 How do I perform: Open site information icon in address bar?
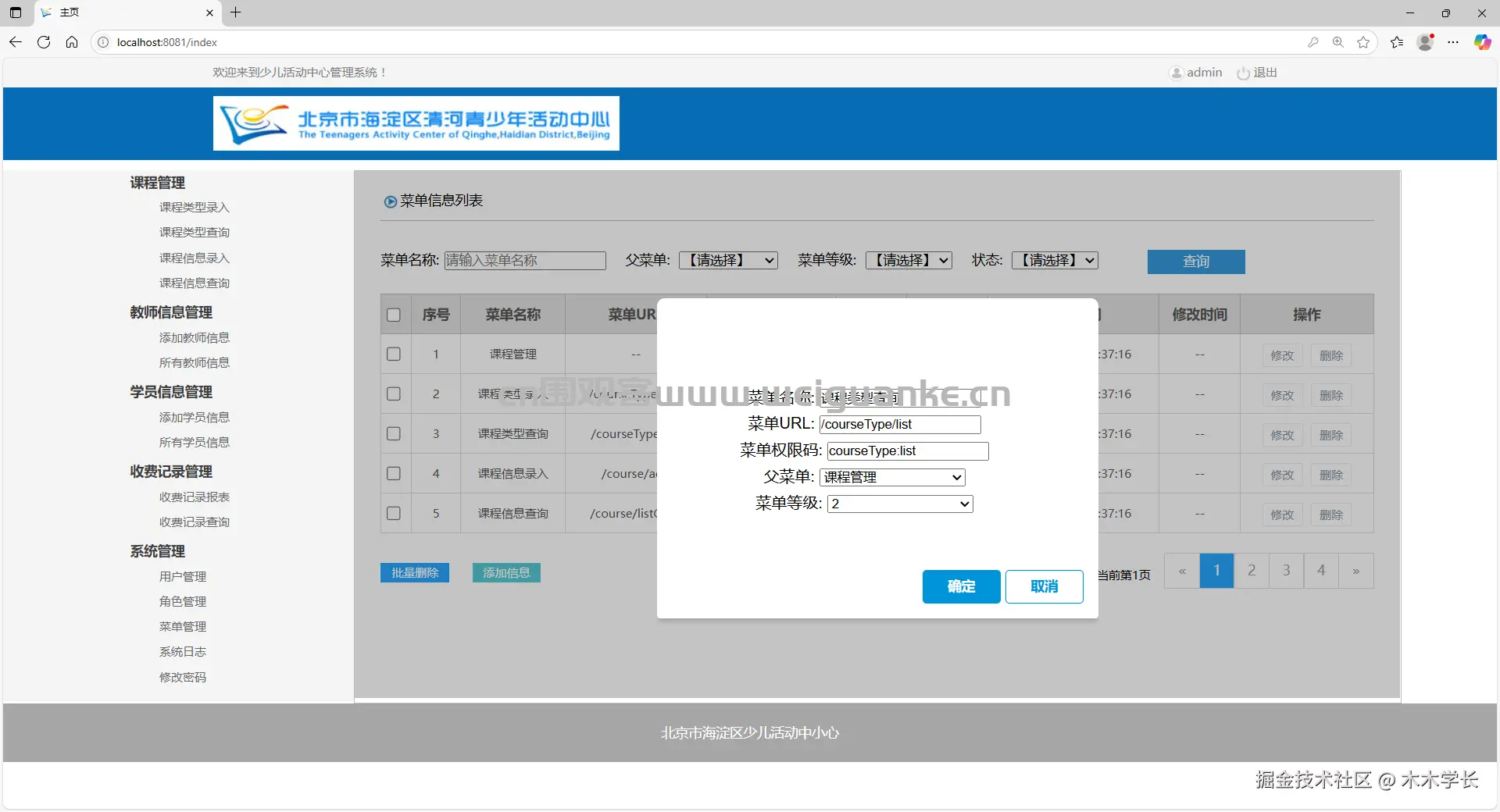tap(103, 42)
